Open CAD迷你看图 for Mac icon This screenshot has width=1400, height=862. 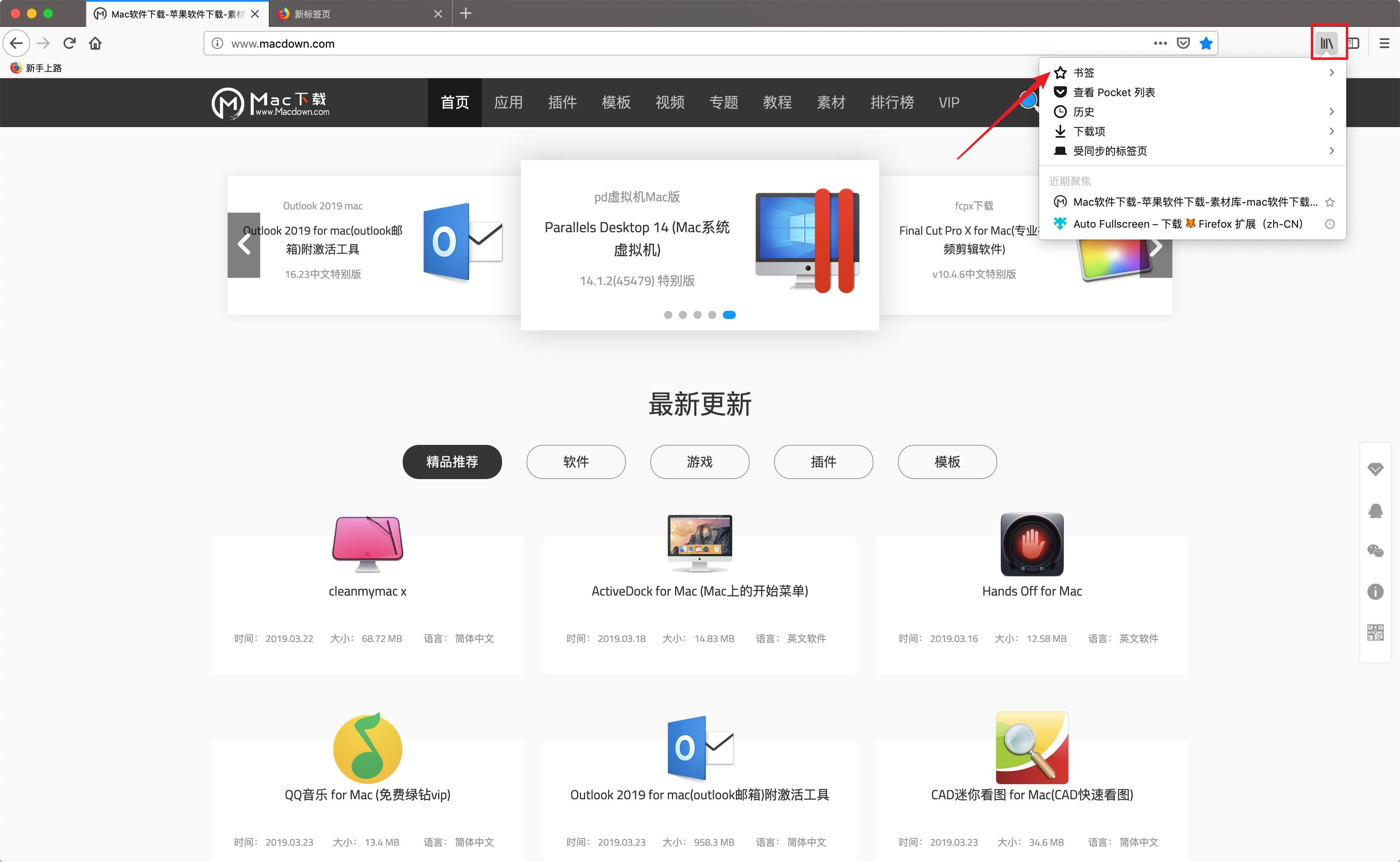pyautogui.click(x=1032, y=748)
